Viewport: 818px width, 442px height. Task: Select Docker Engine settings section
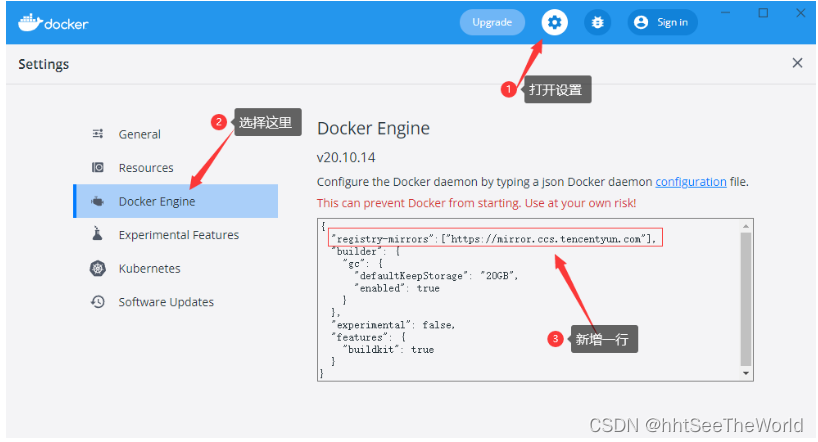[175, 201]
